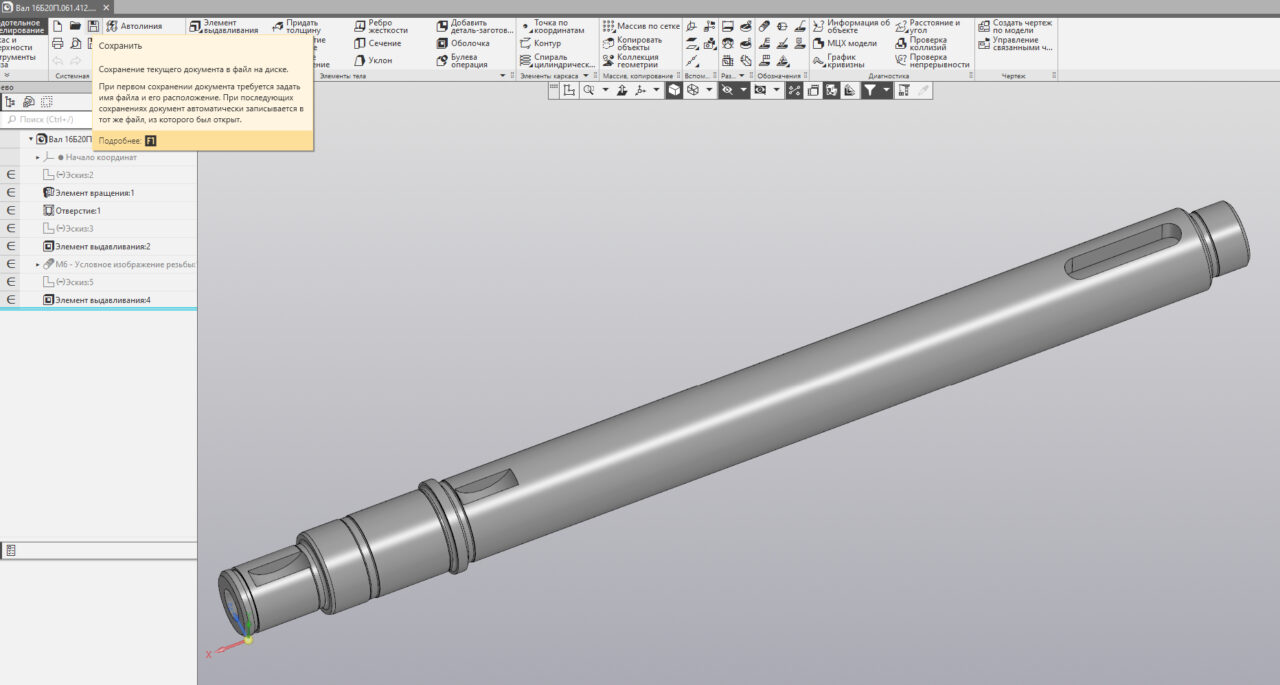The image size is (1280, 685).
Task: Click Проверка непрерывности
Action: (x=932, y=60)
